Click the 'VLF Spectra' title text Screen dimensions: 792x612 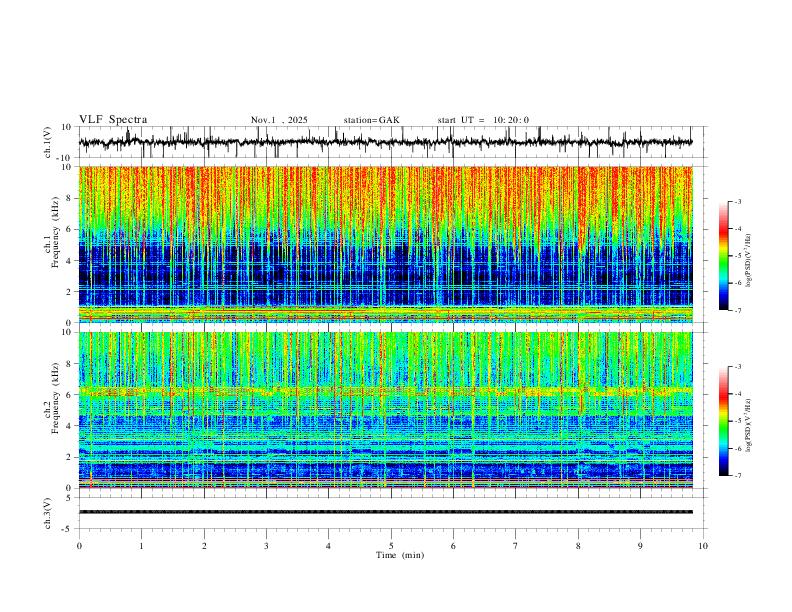coord(113,120)
